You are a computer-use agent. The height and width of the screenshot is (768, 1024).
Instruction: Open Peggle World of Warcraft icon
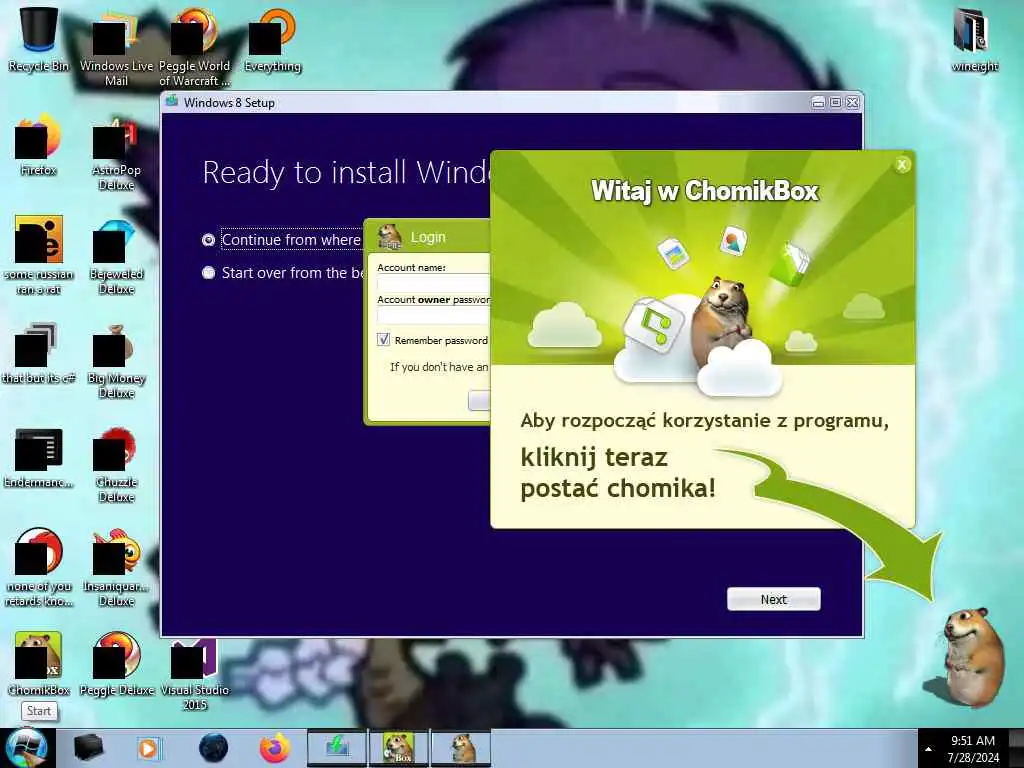point(195,47)
